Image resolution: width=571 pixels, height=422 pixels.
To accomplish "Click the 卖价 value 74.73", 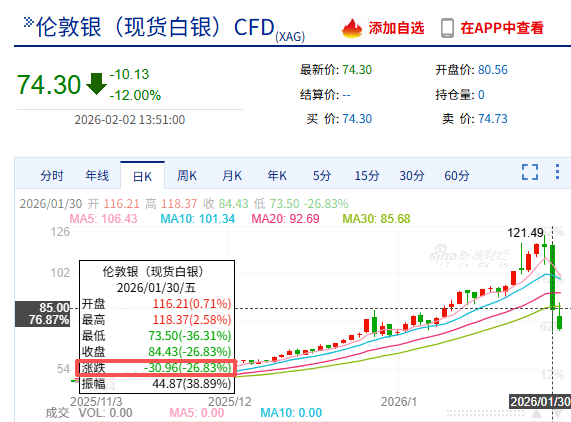I will [x=493, y=119].
